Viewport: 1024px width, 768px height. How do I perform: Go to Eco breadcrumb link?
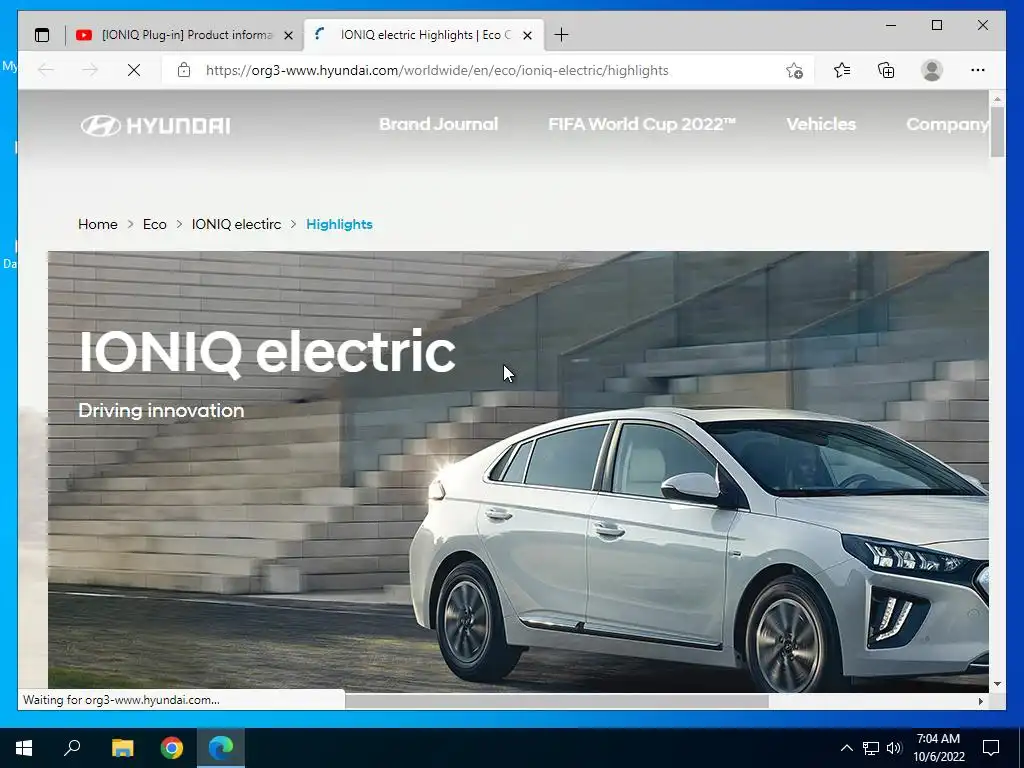[x=155, y=224]
